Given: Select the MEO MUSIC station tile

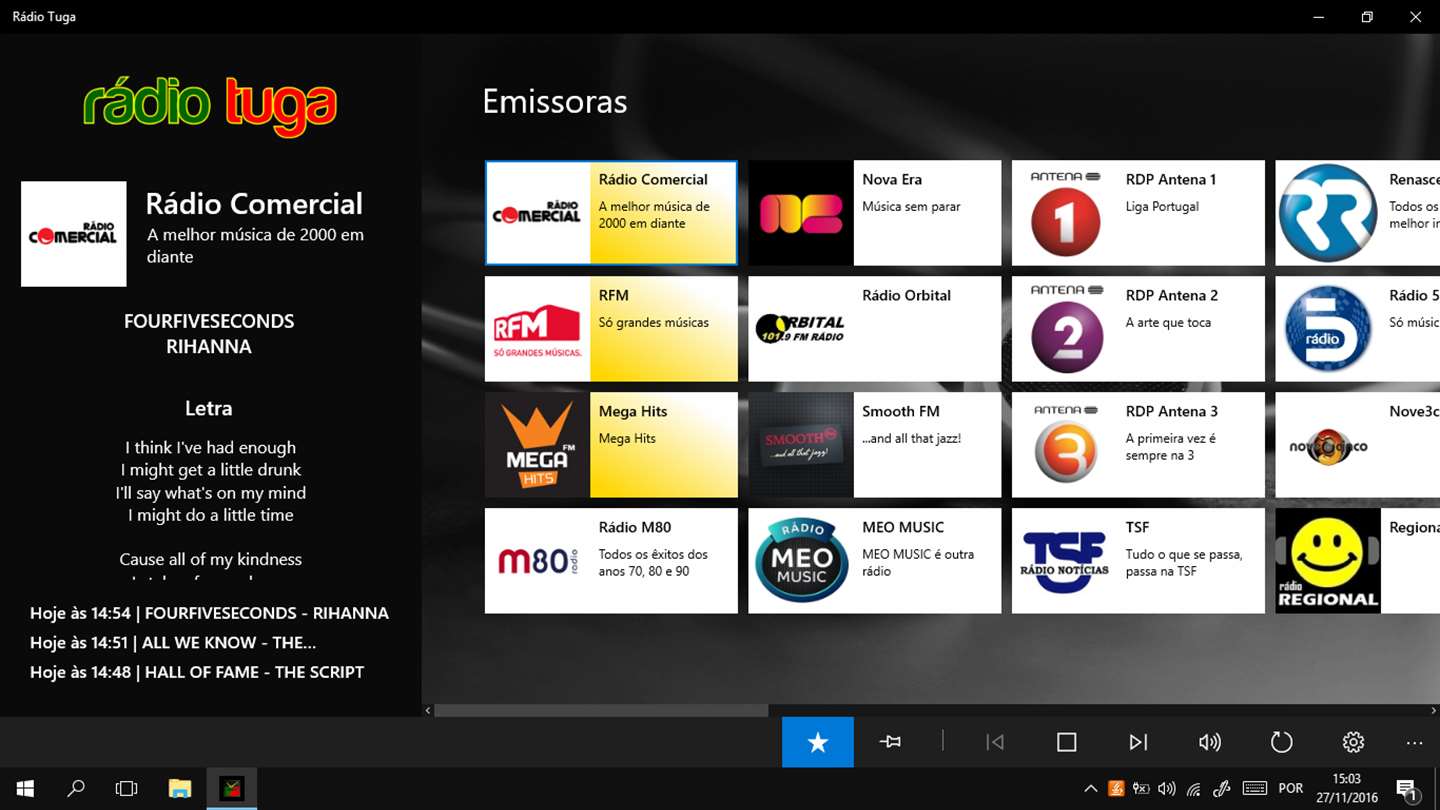Looking at the screenshot, I should (875, 561).
